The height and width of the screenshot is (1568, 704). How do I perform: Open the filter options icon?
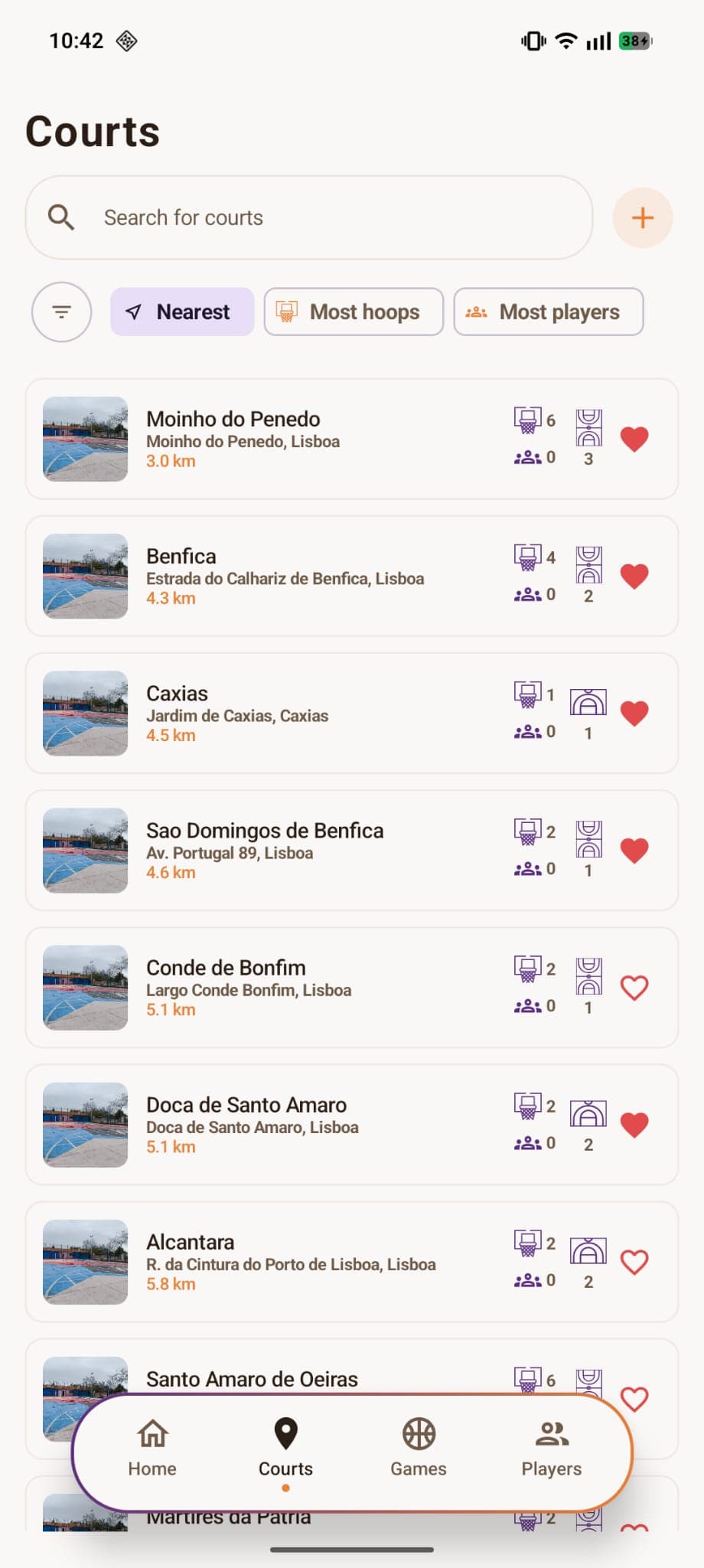click(61, 312)
